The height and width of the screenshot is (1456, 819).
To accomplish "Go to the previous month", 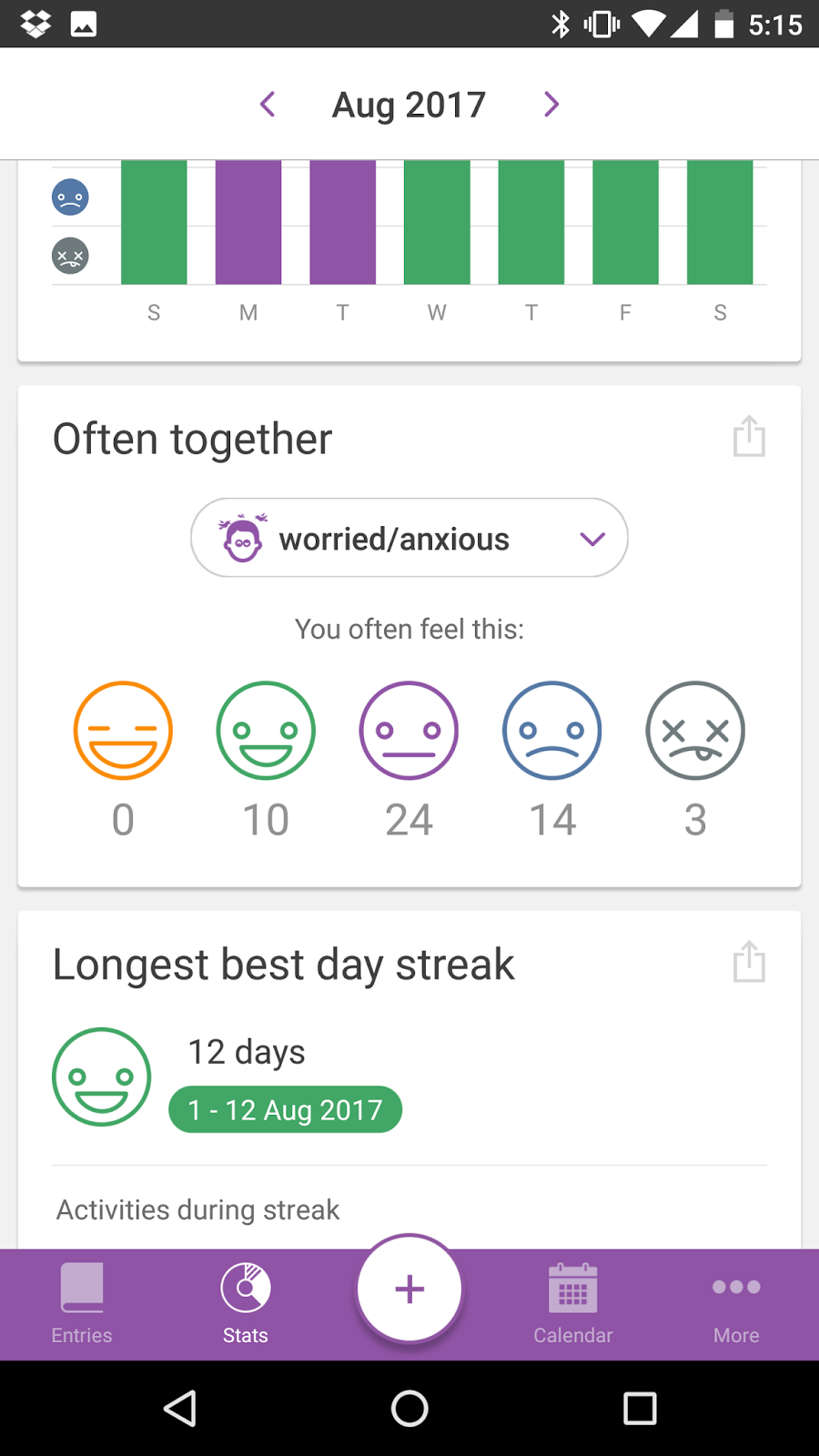I will pos(268,105).
